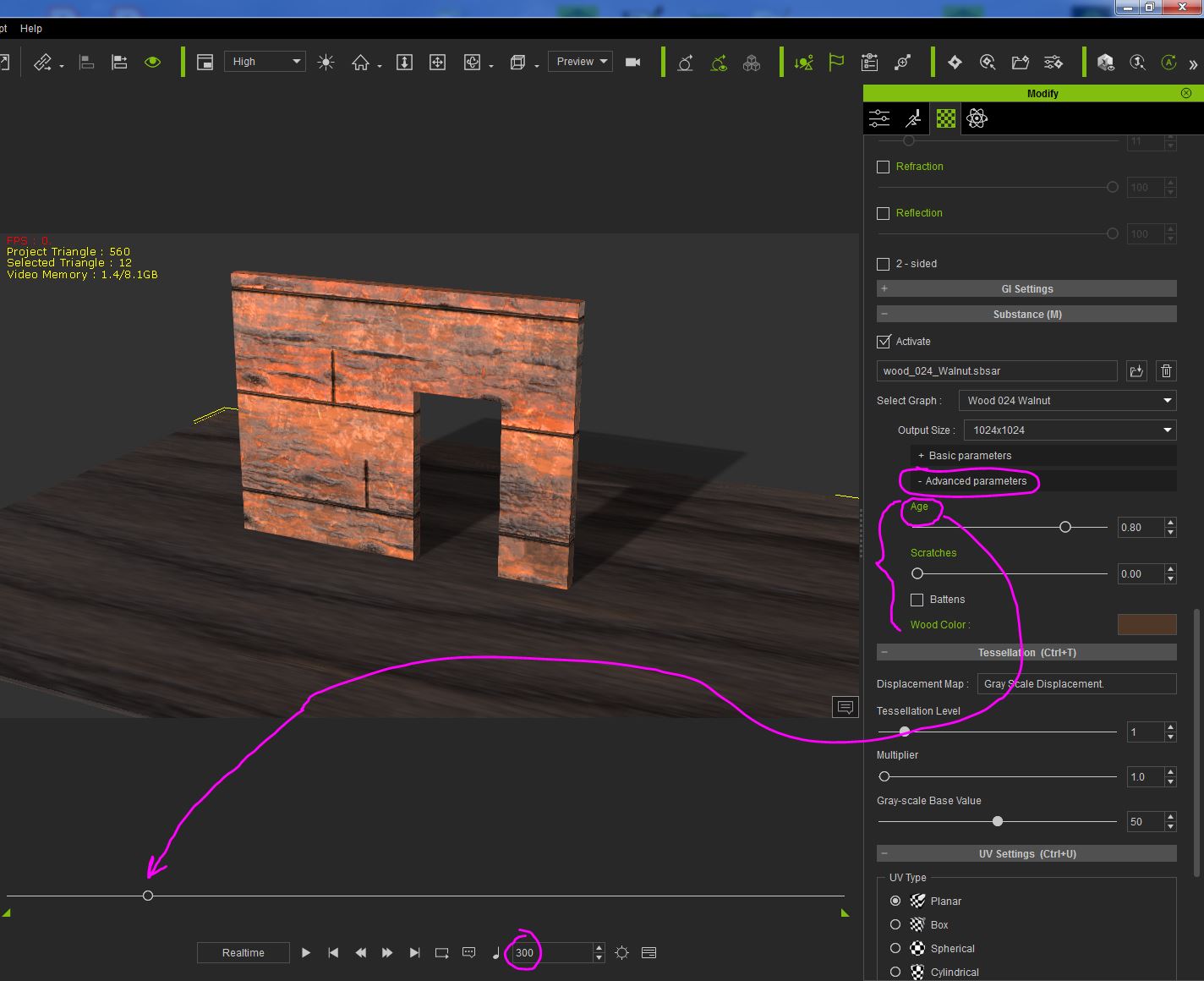Enable the Battens checkbox

[917, 600]
